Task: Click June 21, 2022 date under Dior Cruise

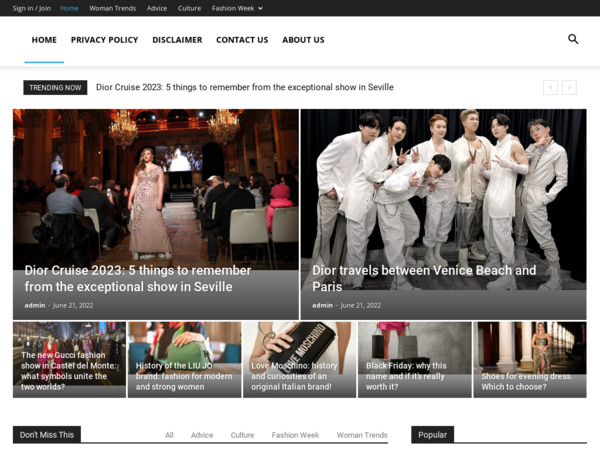Action: pyautogui.click(x=73, y=305)
